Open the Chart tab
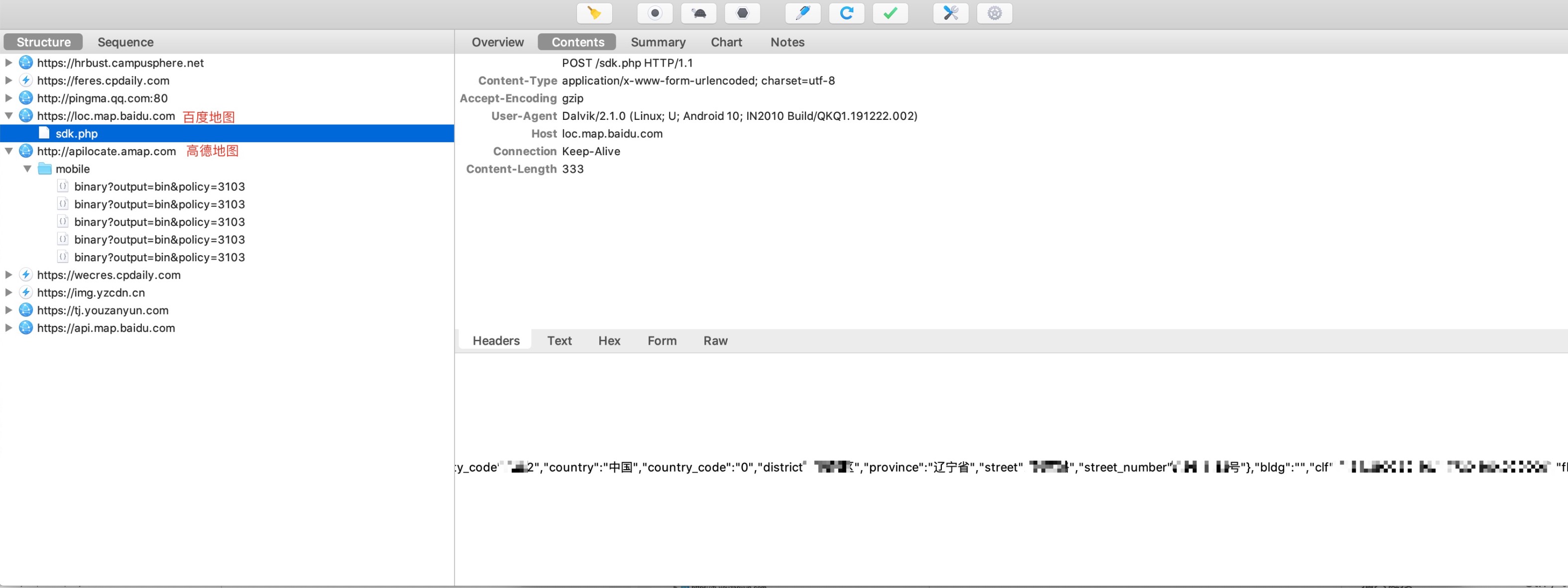1568x588 pixels. pyautogui.click(x=726, y=42)
